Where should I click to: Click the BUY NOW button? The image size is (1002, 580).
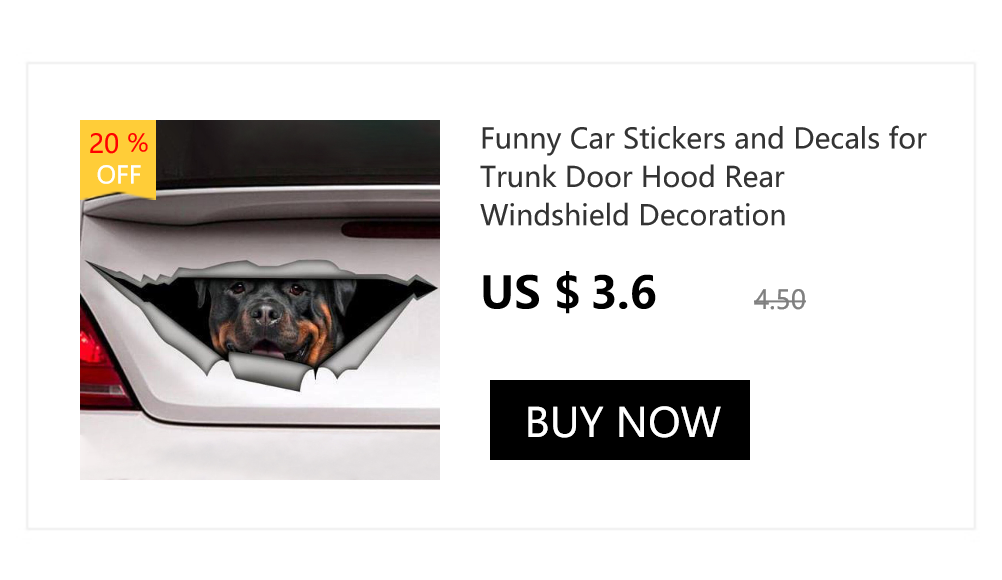pyautogui.click(x=619, y=420)
